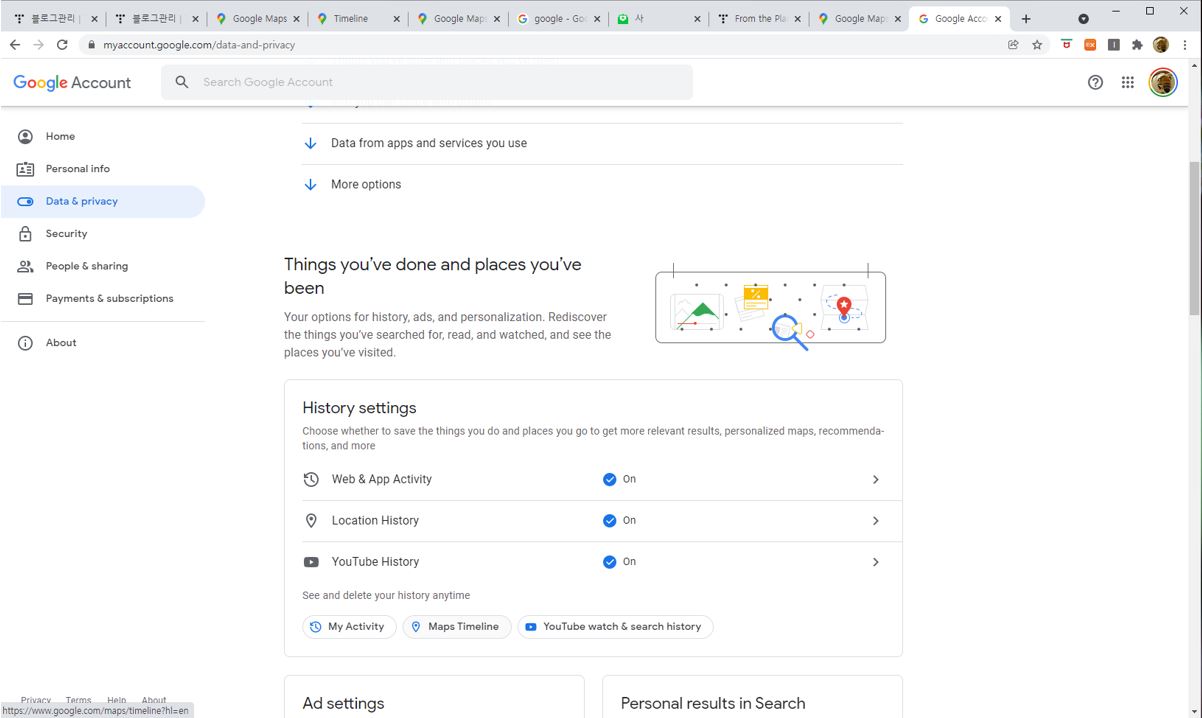The image size is (1202, 718).
Task: Open the Home sidebar icon
Action: pyautogui.click(x=25, y=136)
